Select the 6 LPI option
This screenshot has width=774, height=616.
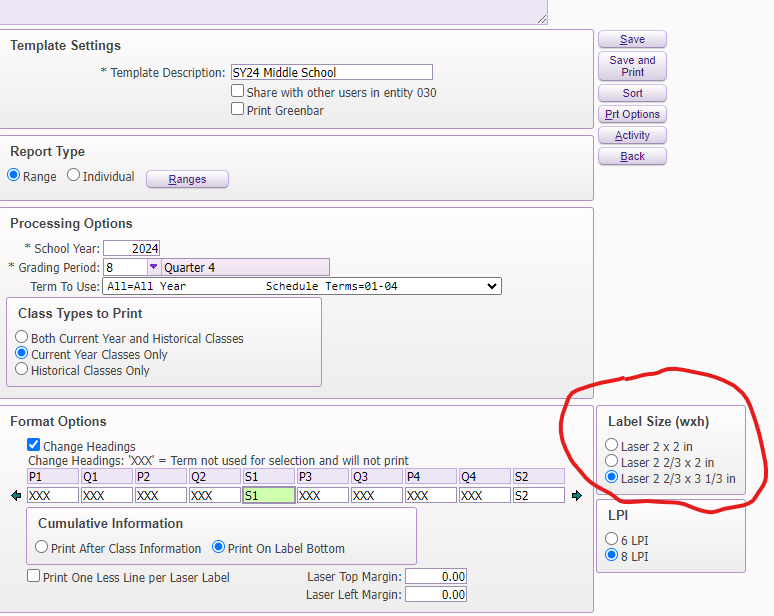tap(612, 540)
